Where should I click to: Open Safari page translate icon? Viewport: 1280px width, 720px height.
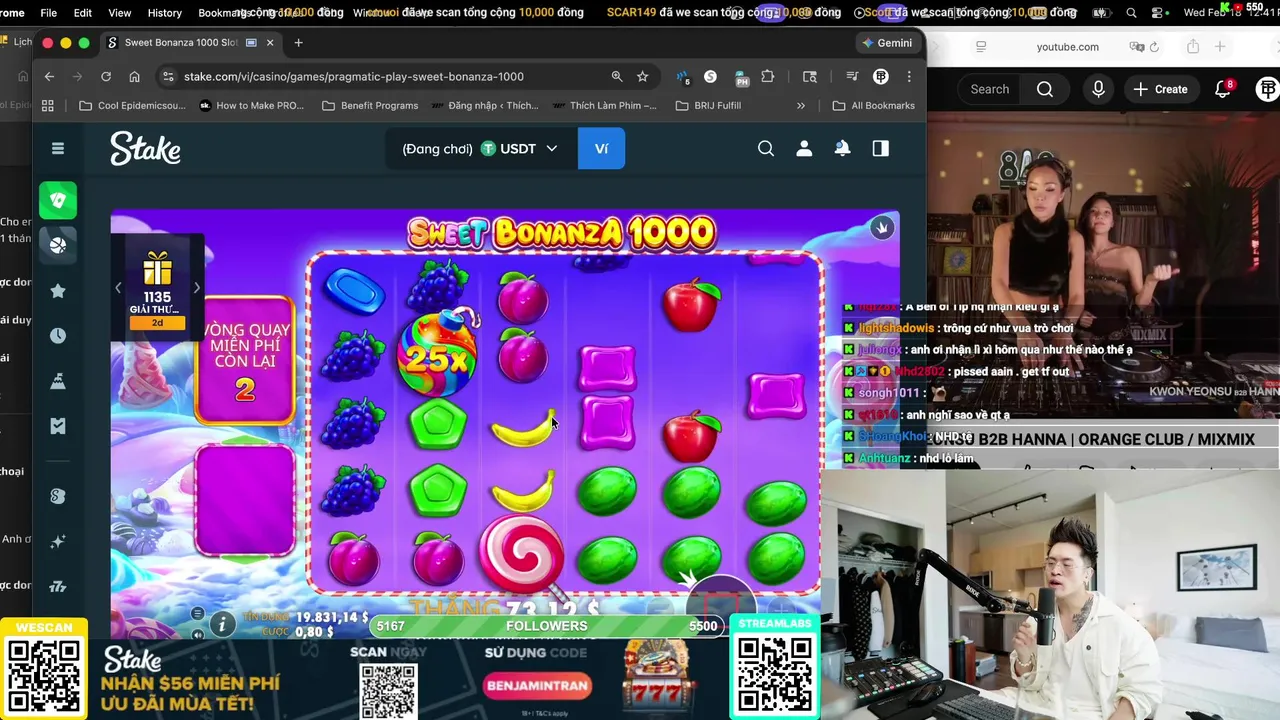tap(1137, 47)
